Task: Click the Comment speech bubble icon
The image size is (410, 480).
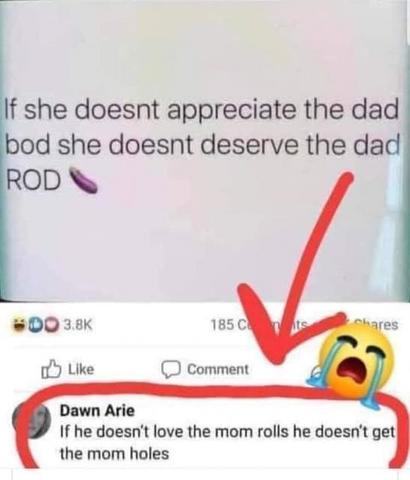Action: click(x=171, y=370)
